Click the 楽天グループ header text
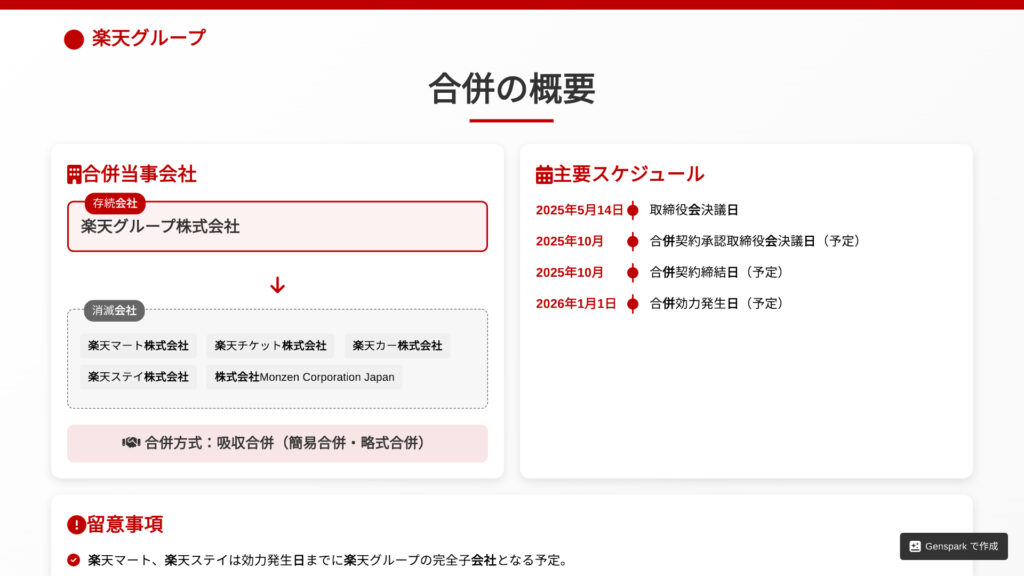This screenshot has height=576, width=1024. [x=149, y=38]
